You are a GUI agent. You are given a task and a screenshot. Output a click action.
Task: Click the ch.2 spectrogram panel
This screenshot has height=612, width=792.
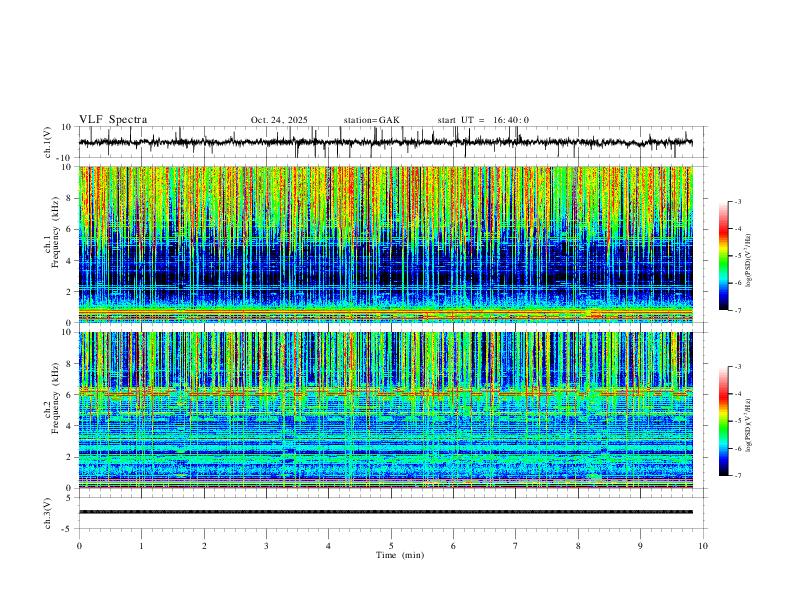[x=386, y=410]
